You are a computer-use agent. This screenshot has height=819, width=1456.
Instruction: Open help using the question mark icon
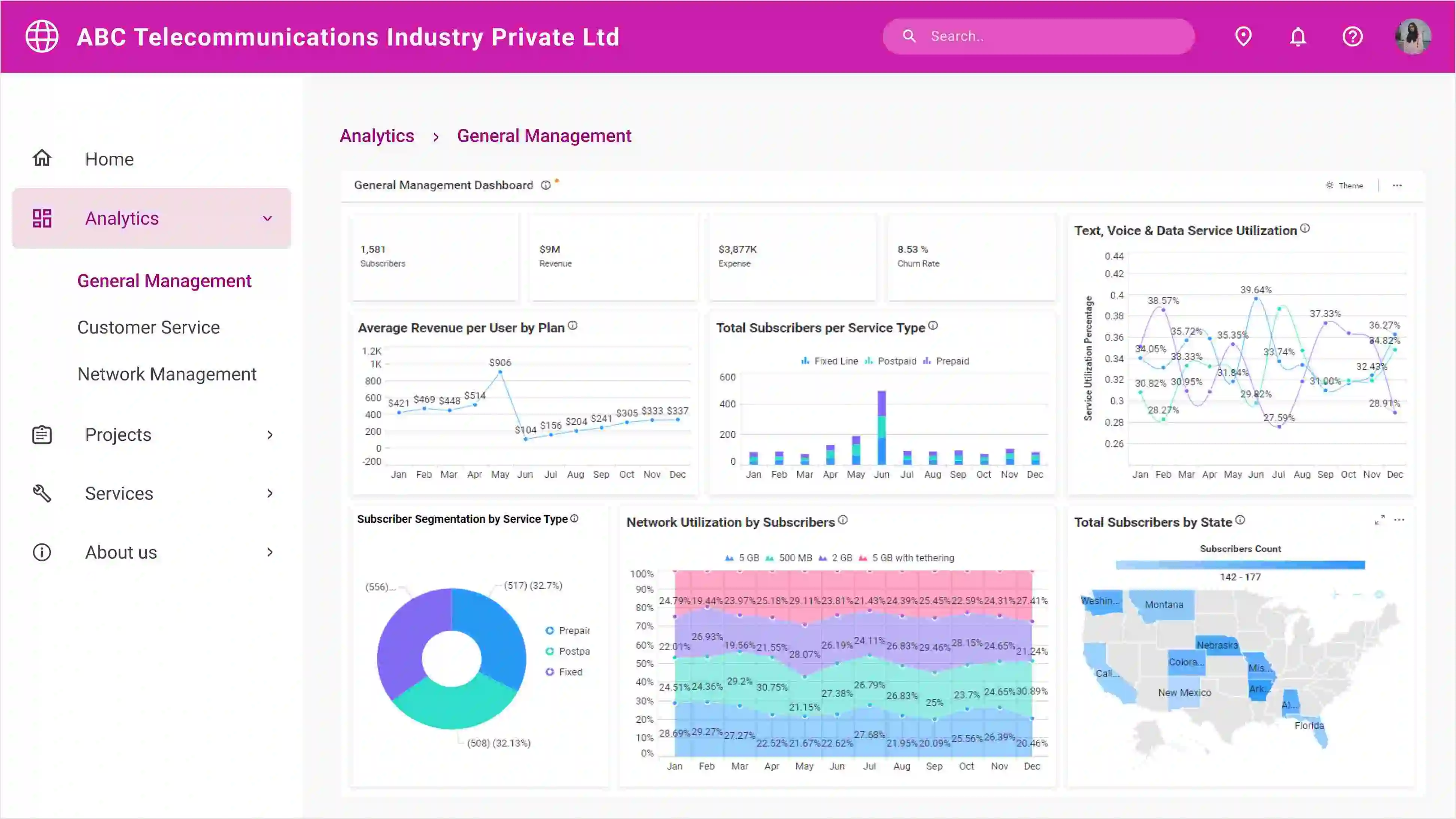click(1353, 36)
